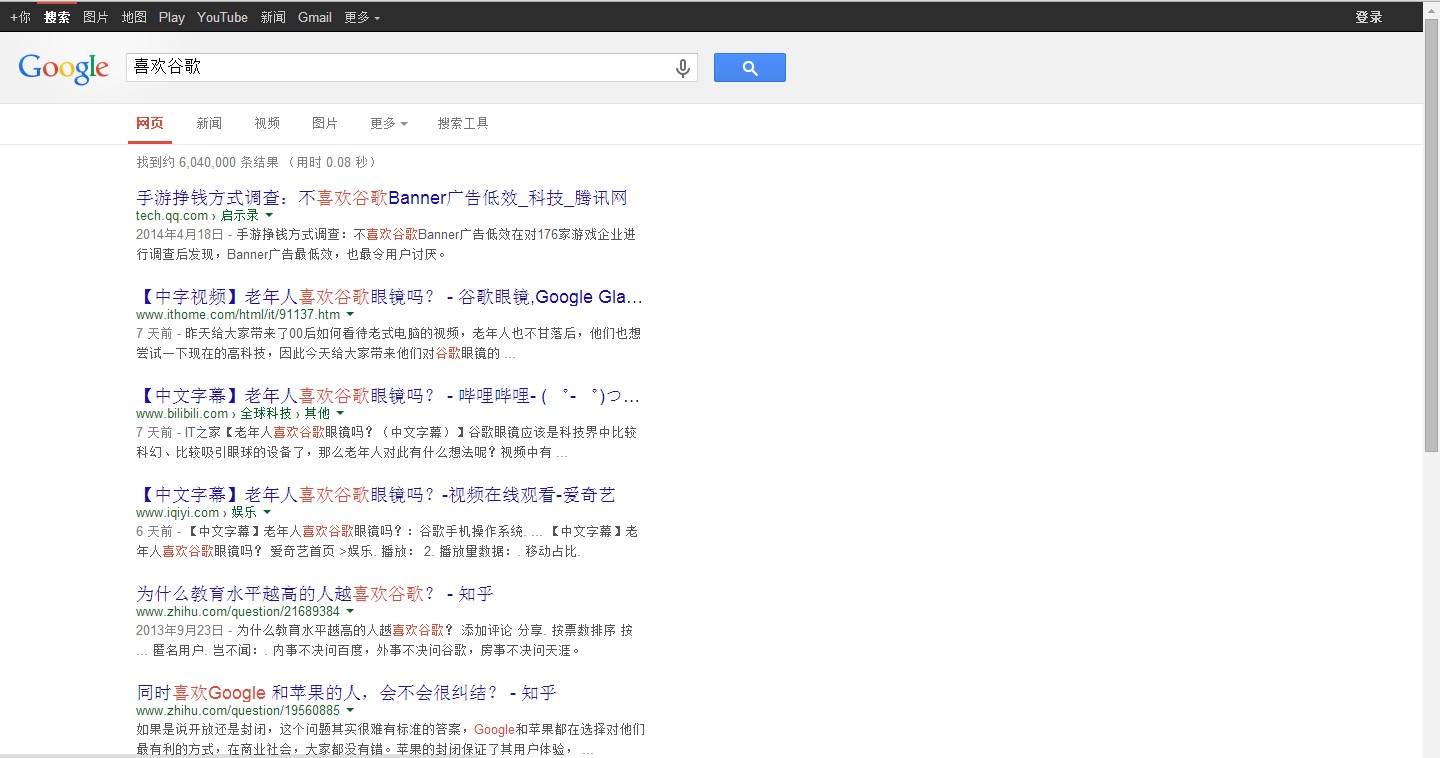The height and width of the screenshot is (758, 1440).
Task: Open the 腾讯网 Banner广告 result title
Action: 381,198
